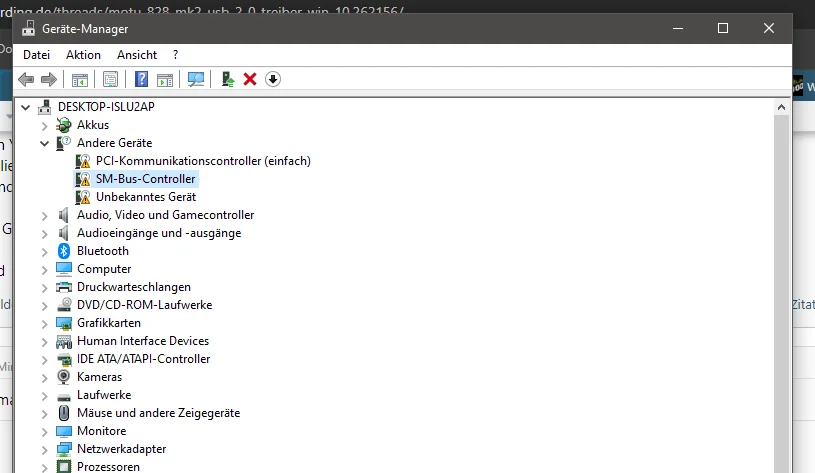The width and height of the screenshot is (815, 473).
Task: Click the disable device down-arrow icon
Action: coord(273,79)
